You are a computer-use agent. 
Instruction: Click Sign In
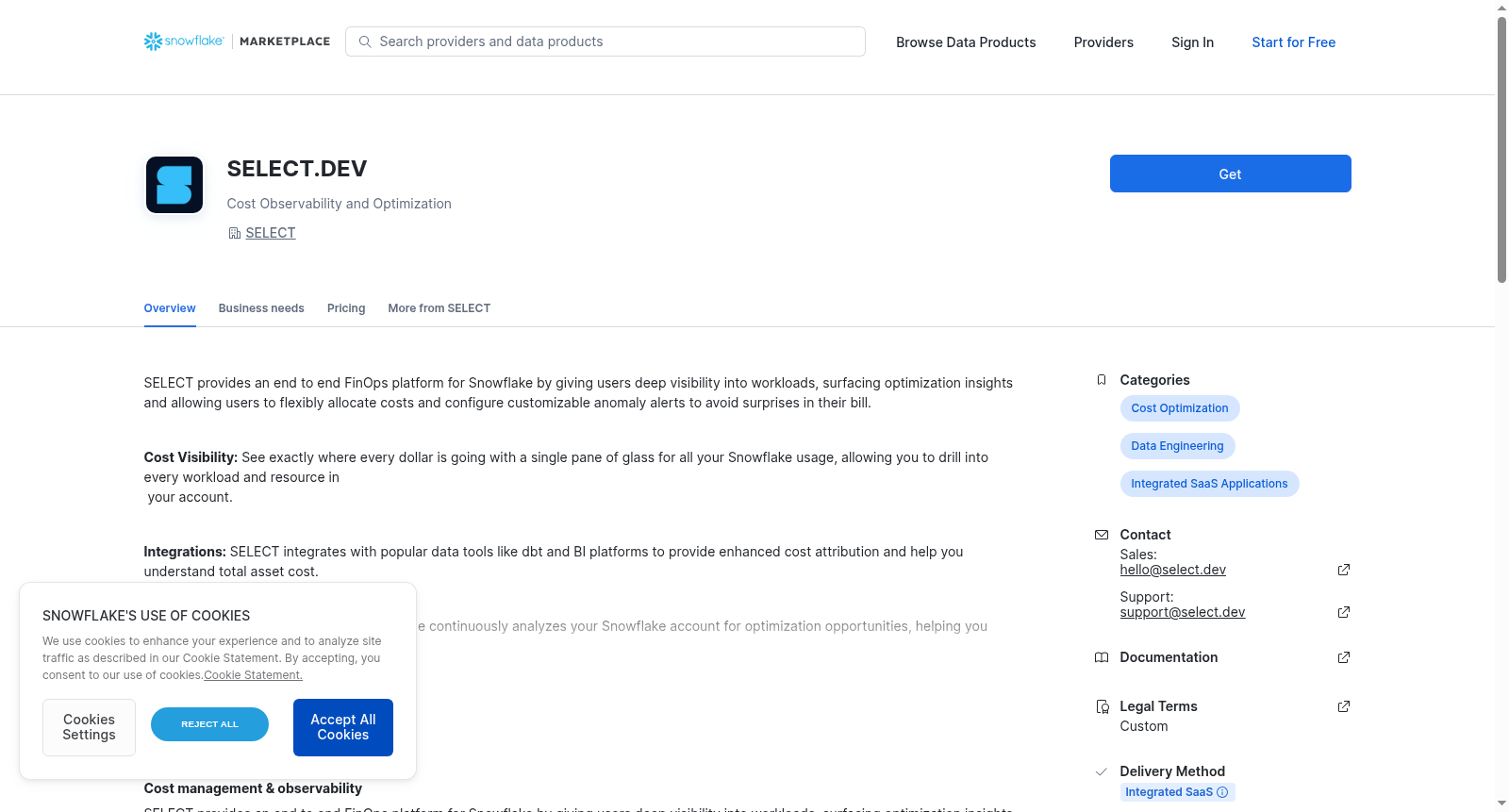1192,42
